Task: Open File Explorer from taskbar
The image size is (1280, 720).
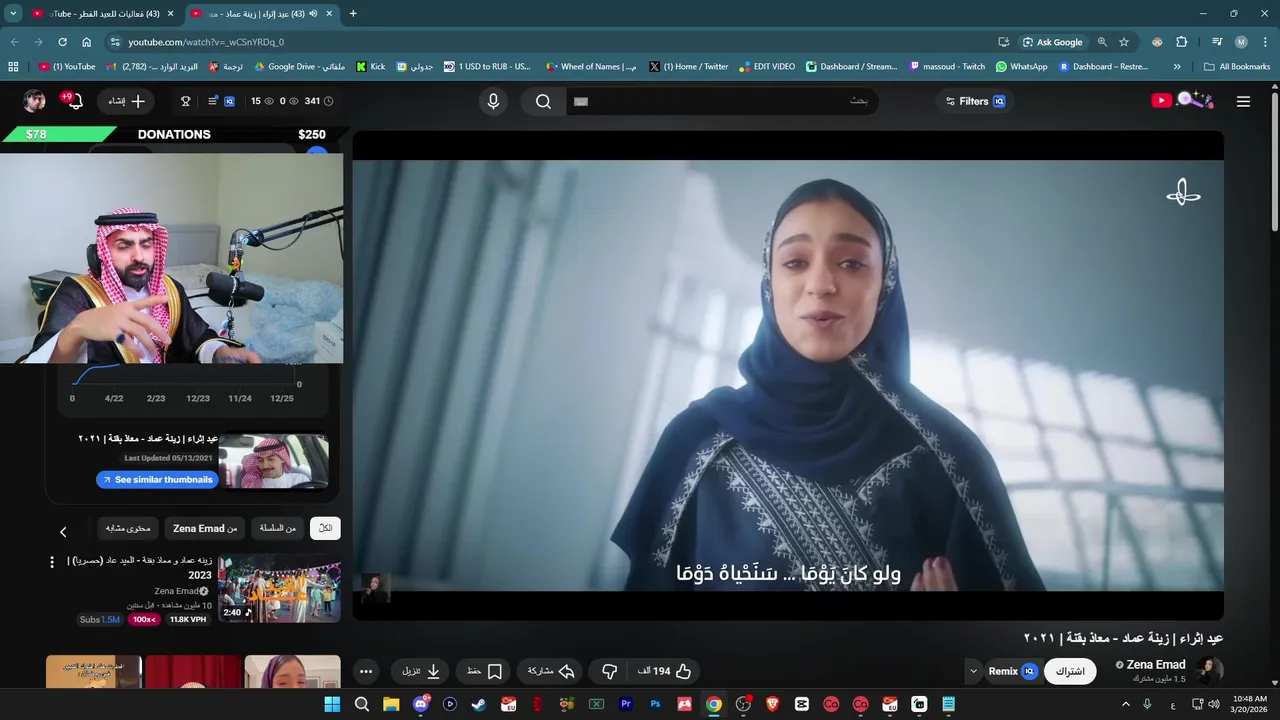Action: pos(391,704)
